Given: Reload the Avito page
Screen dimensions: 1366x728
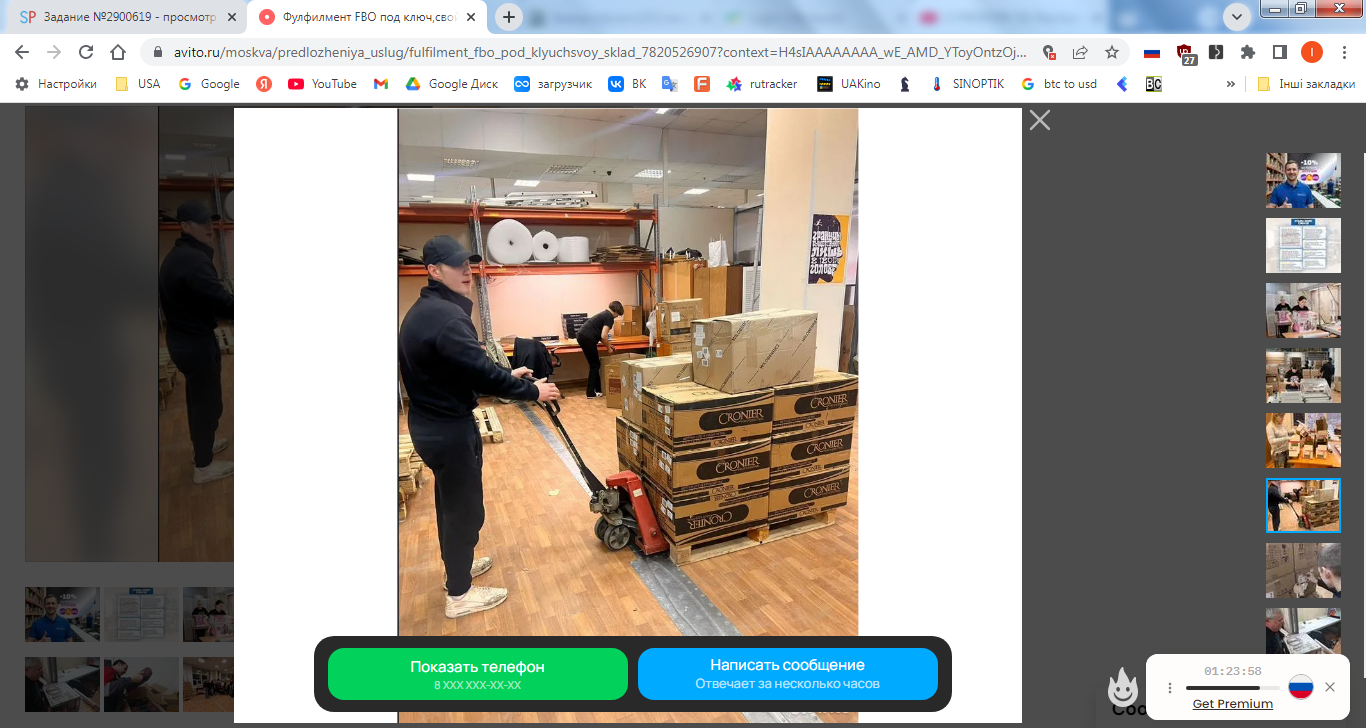Looking at the screenshot, I should click(x=86, y=52).
